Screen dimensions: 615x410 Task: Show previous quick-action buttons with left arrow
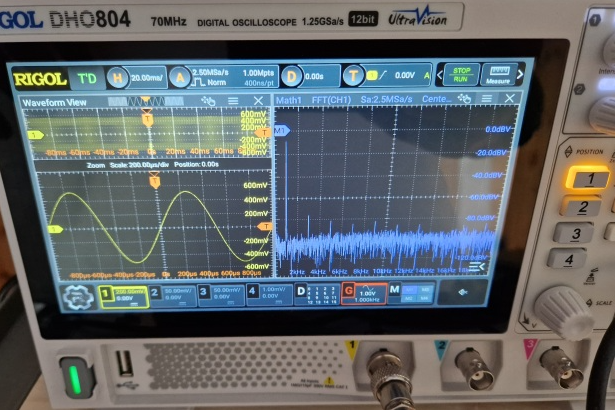click(440, 75)
